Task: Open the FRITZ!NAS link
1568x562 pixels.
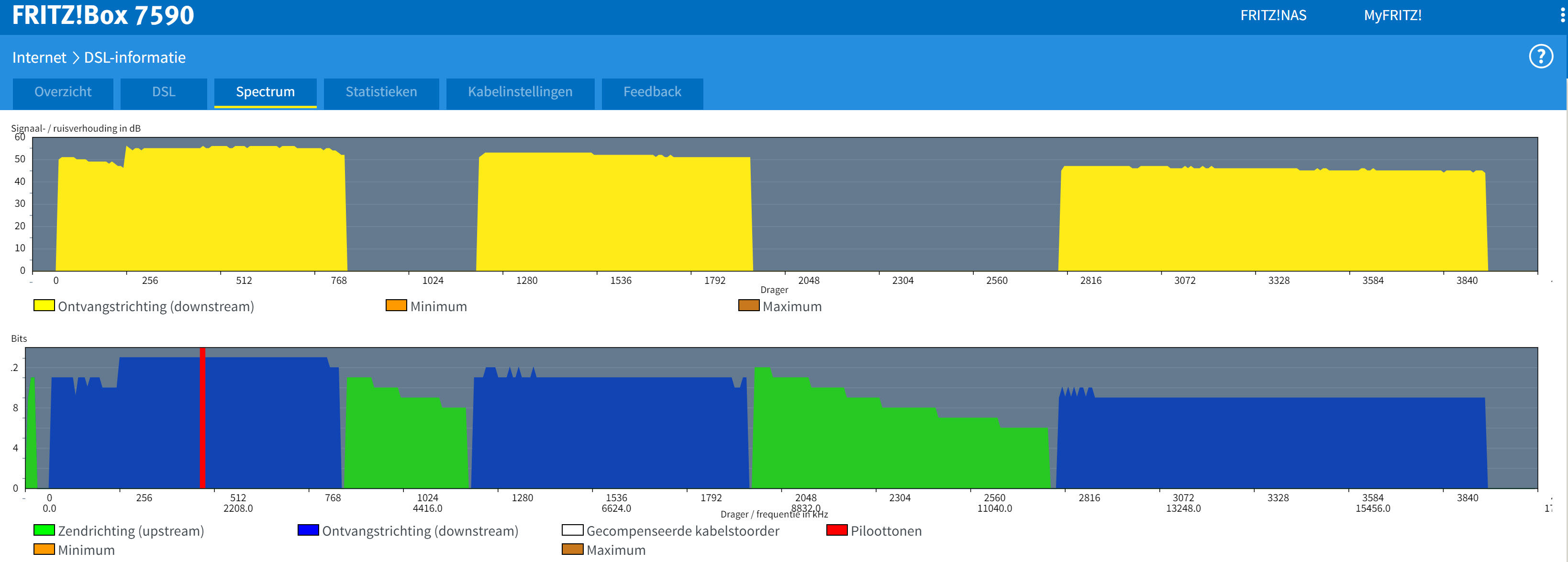Action: coord(1273,15)
